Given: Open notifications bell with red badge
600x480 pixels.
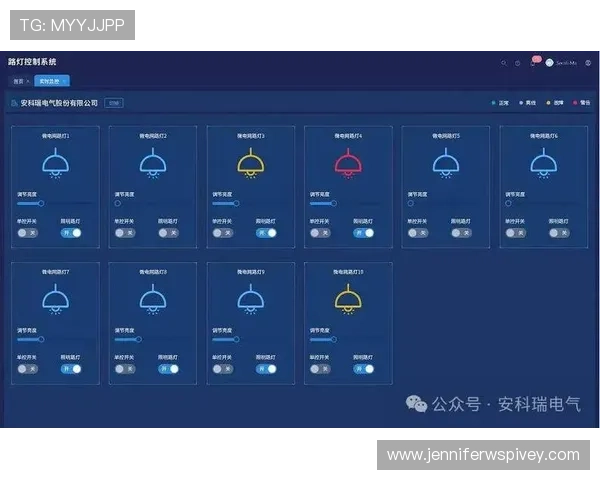Looking at the screenshot, I should (x=532, y=62).
